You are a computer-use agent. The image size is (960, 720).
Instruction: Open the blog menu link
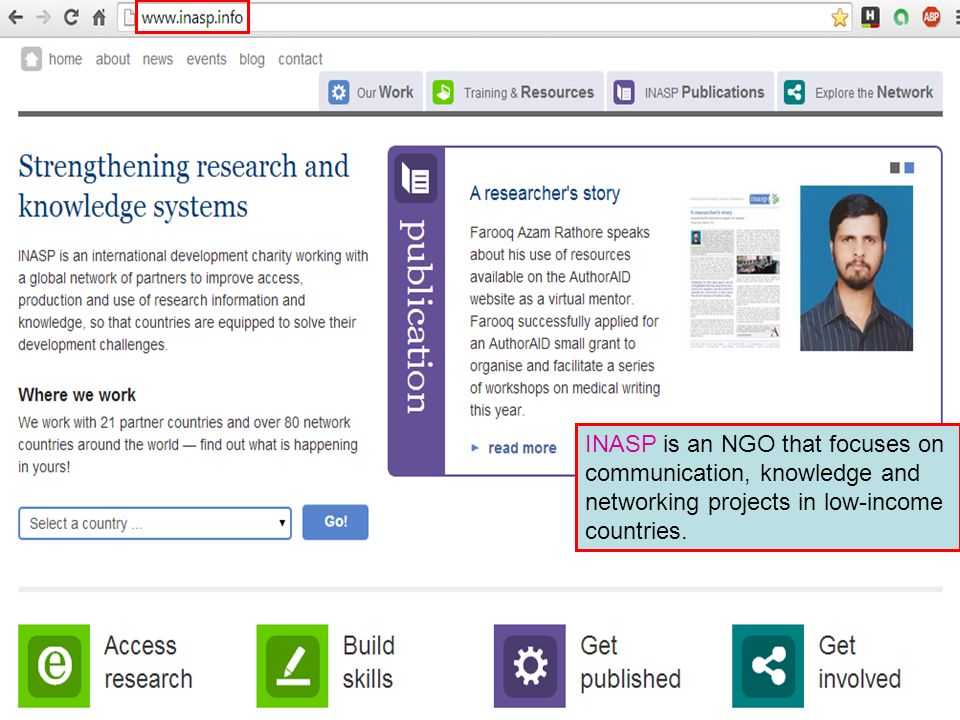pyautogui.click(x=252, y=59)
